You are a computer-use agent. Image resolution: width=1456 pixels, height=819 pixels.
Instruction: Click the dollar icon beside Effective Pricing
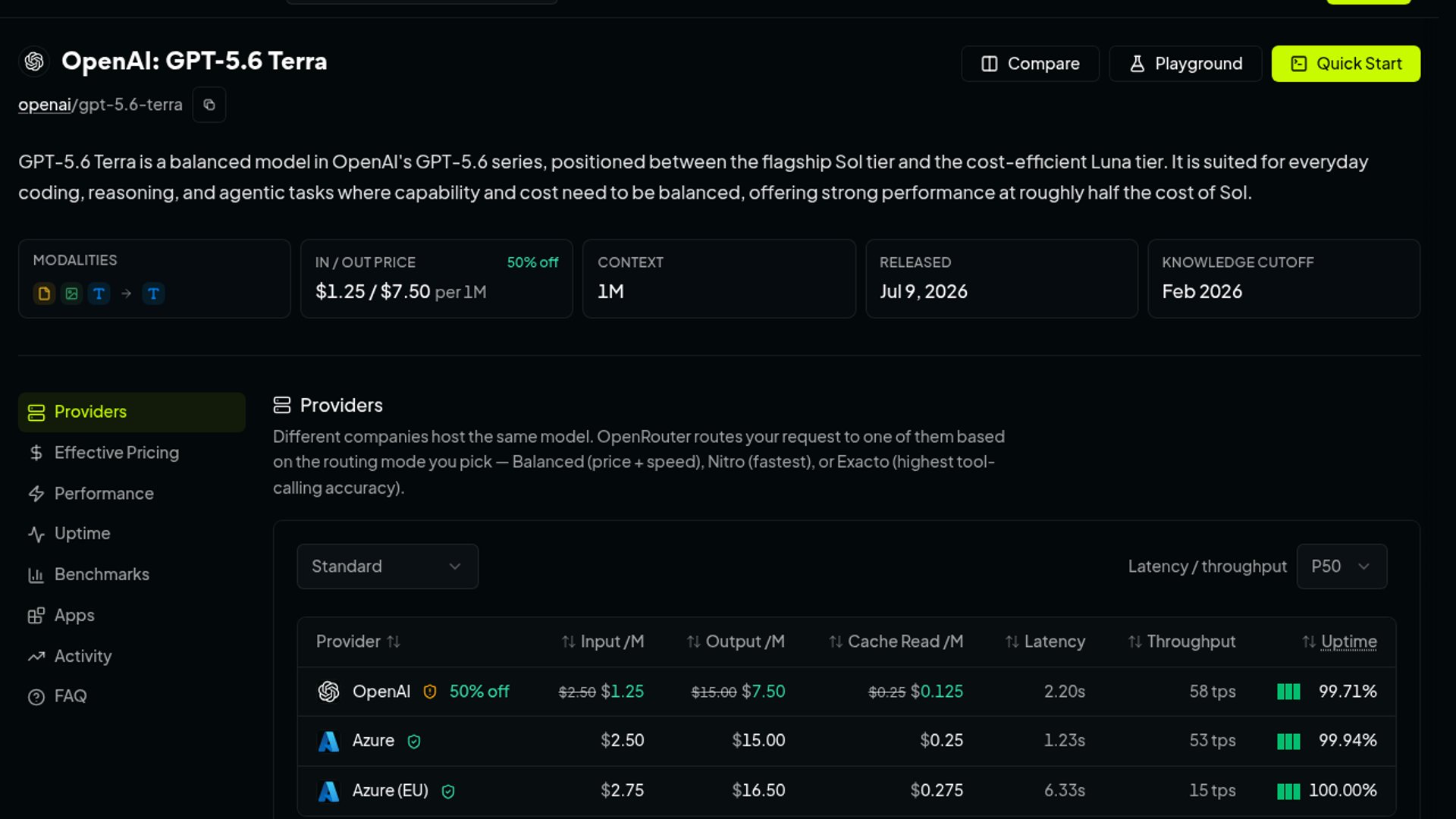36,453
